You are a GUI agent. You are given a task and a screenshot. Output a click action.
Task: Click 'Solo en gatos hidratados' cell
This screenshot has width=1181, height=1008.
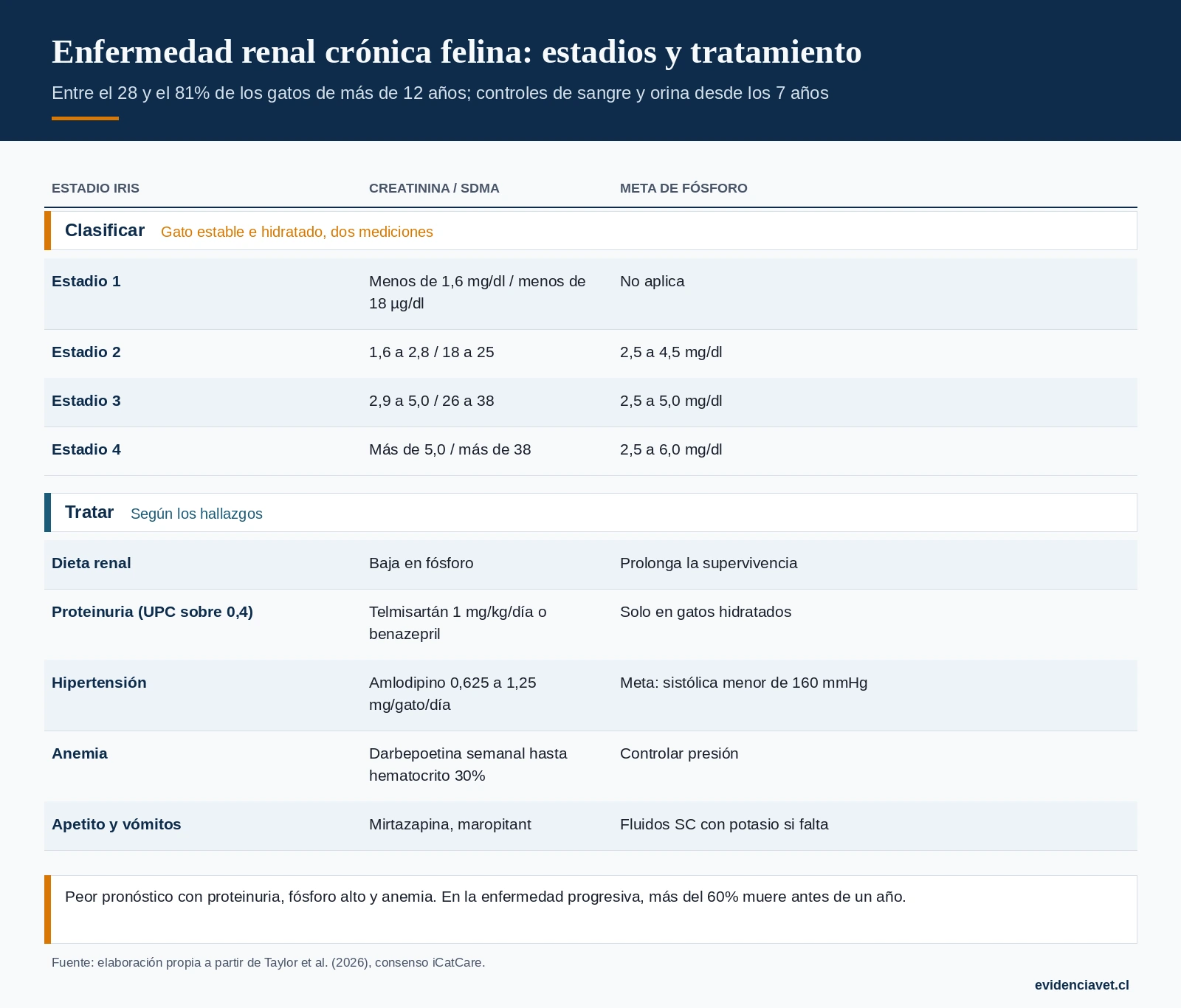click(706, 612)
